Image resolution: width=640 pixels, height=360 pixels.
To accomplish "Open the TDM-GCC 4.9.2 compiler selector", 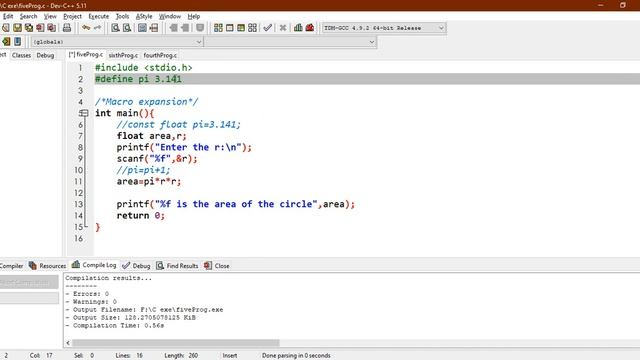I will [x=383, y=28].
